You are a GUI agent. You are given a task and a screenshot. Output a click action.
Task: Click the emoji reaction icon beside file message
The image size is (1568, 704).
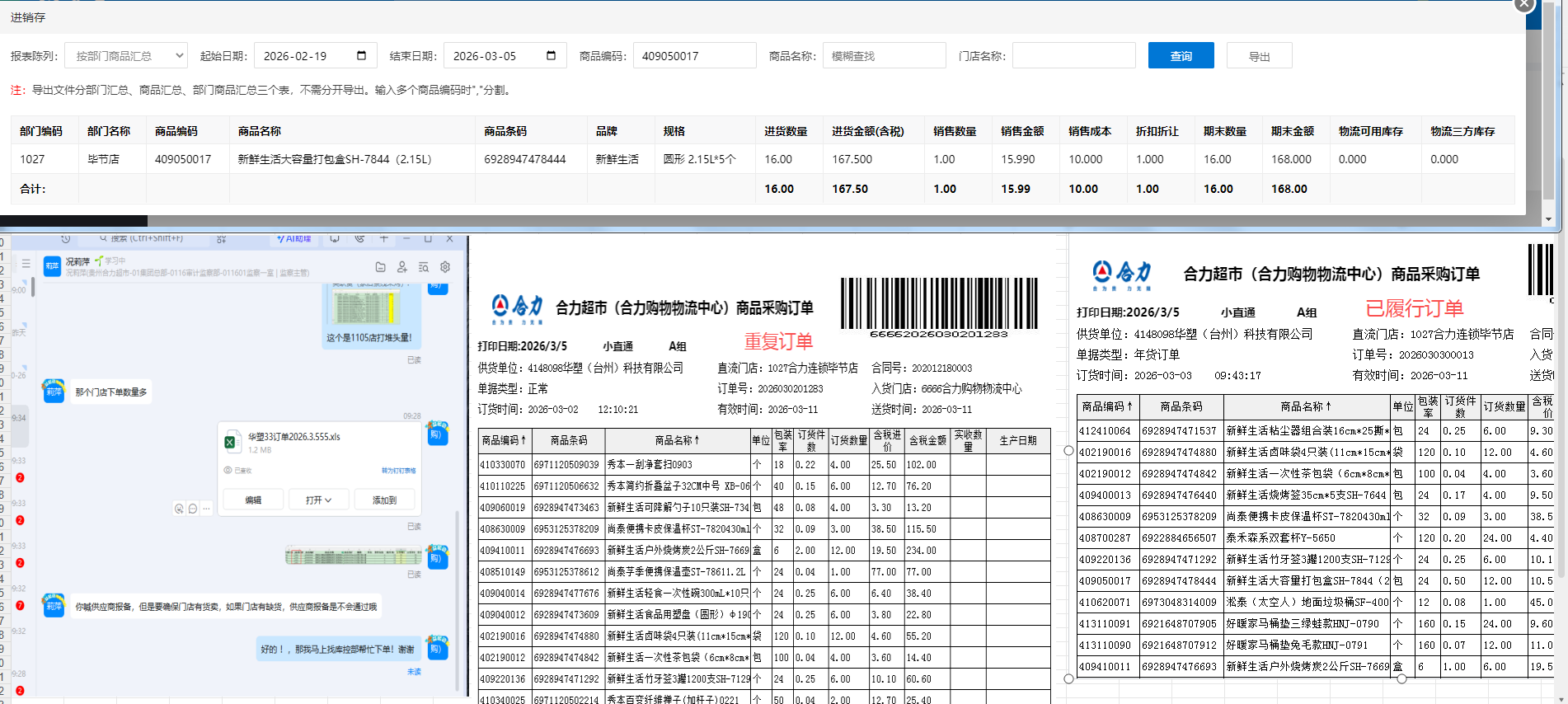179,509
